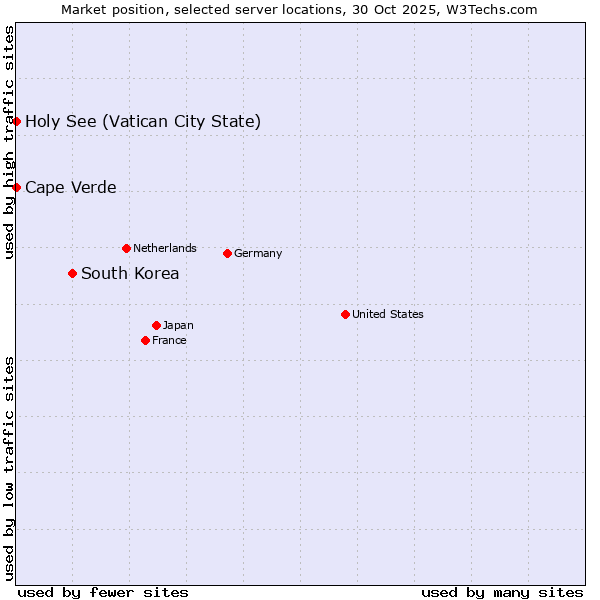
Task: Click the red marker for Cape Verde
Action: (17, 187)
